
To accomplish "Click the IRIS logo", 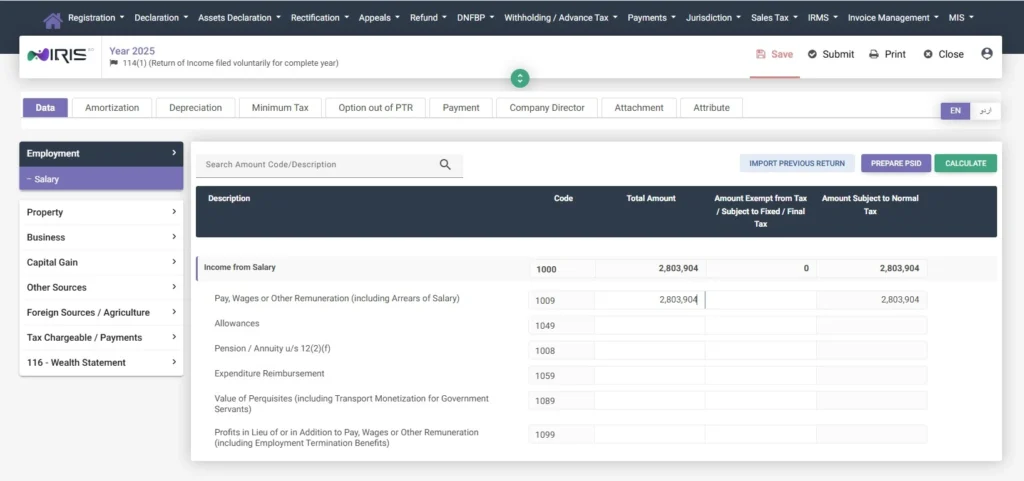I will [x=59, y=56].
